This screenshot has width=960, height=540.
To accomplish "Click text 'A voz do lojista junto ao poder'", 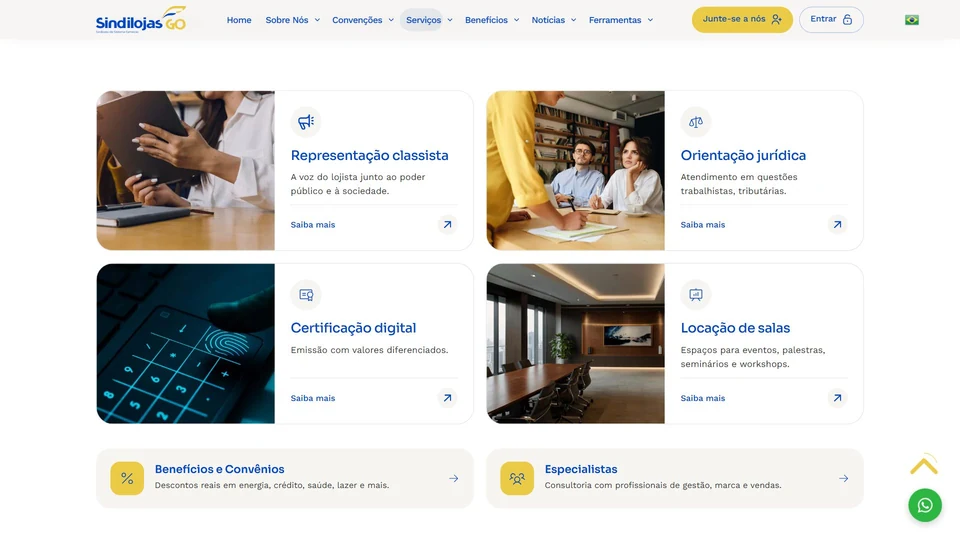I will click(x=358, y=177).
